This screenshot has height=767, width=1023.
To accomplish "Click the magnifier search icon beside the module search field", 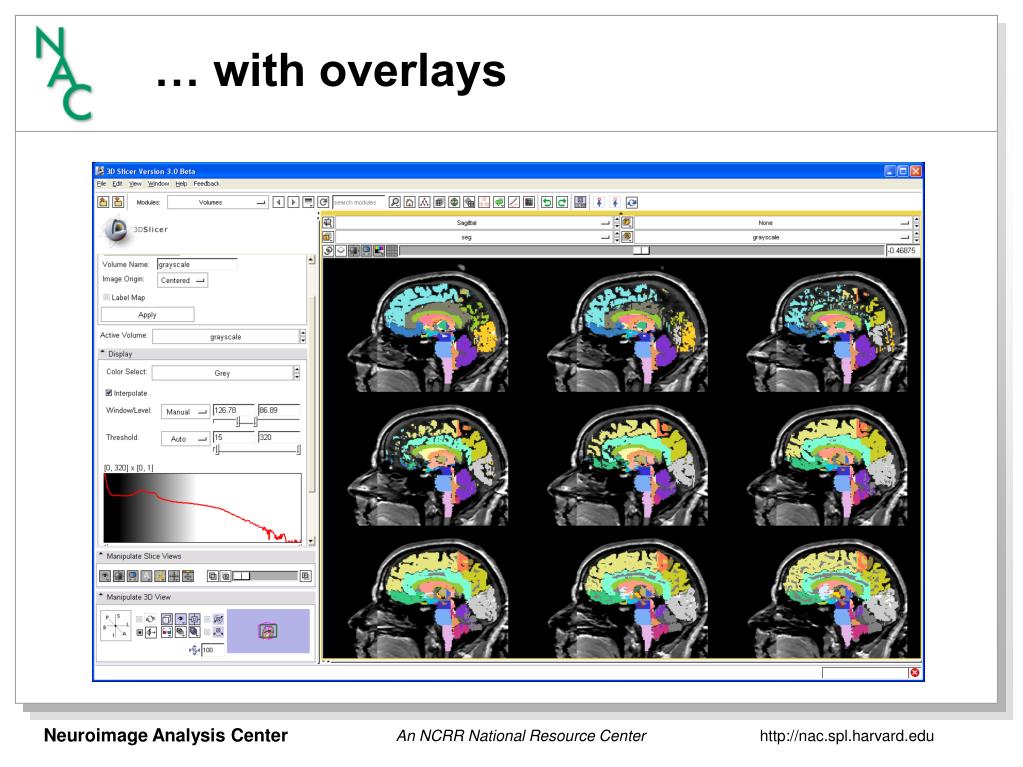I will pyautogui.click(x=395, y=202).
